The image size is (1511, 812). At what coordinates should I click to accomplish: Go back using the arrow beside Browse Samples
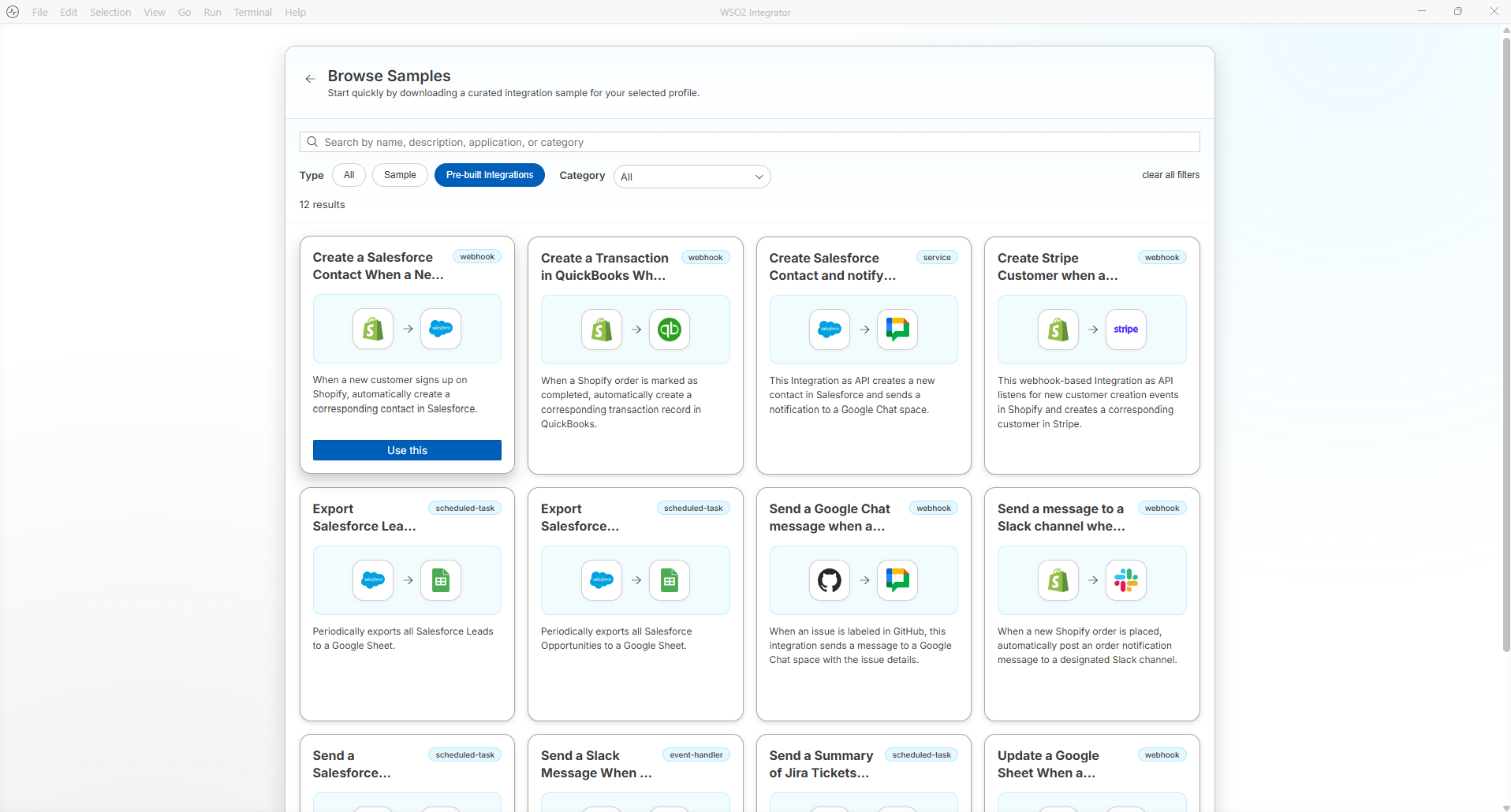coord(310,79)
